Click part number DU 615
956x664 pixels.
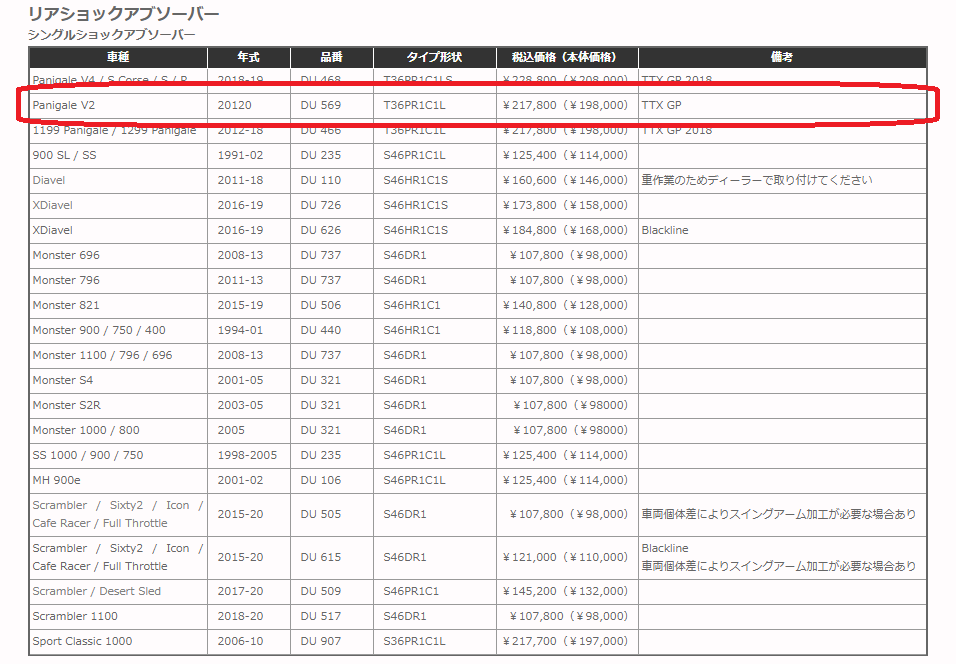pos(321,557)
